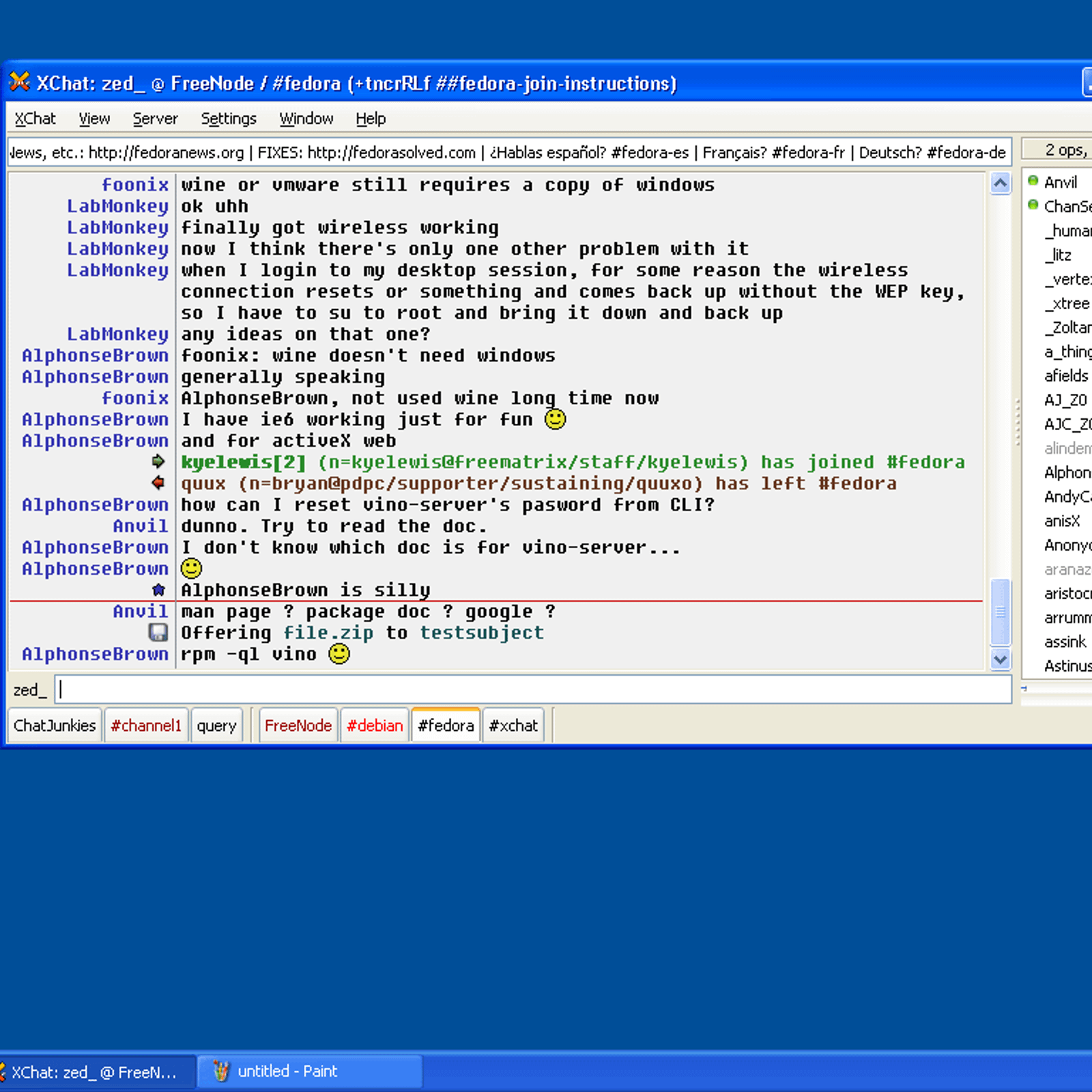Switch to the #xchat tab
This screenshot has height=1092, width=1092.
coord(513,725)
